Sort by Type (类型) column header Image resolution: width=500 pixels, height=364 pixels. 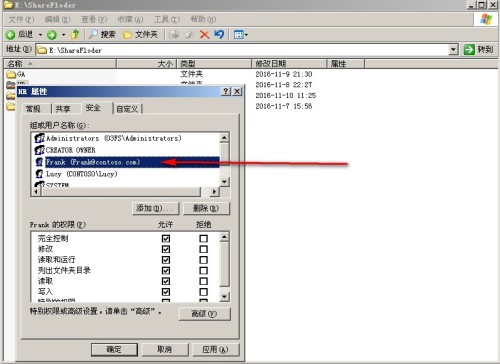214,64
